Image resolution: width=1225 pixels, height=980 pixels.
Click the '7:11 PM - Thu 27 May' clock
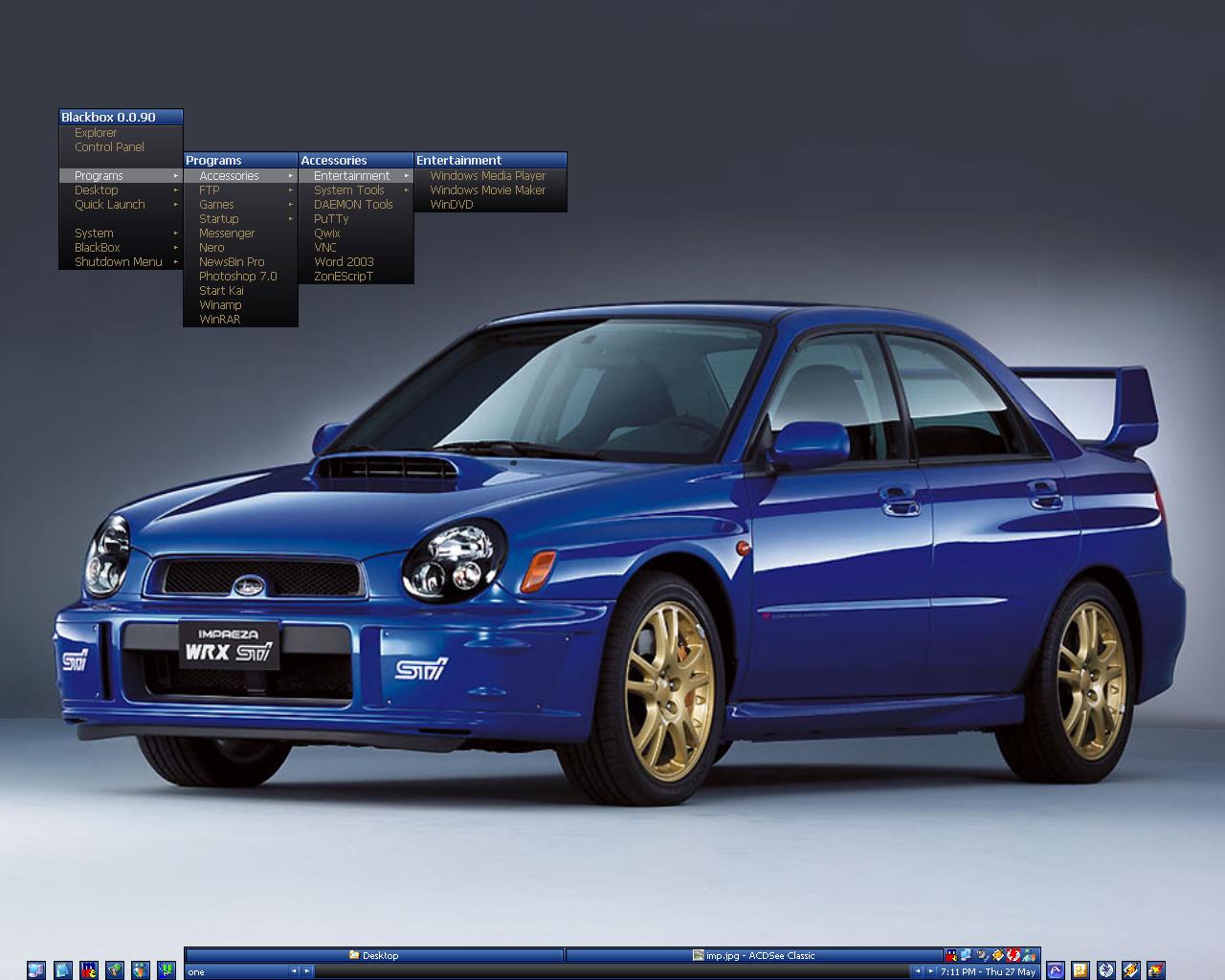pyautogui.click(x=989, y=971)
